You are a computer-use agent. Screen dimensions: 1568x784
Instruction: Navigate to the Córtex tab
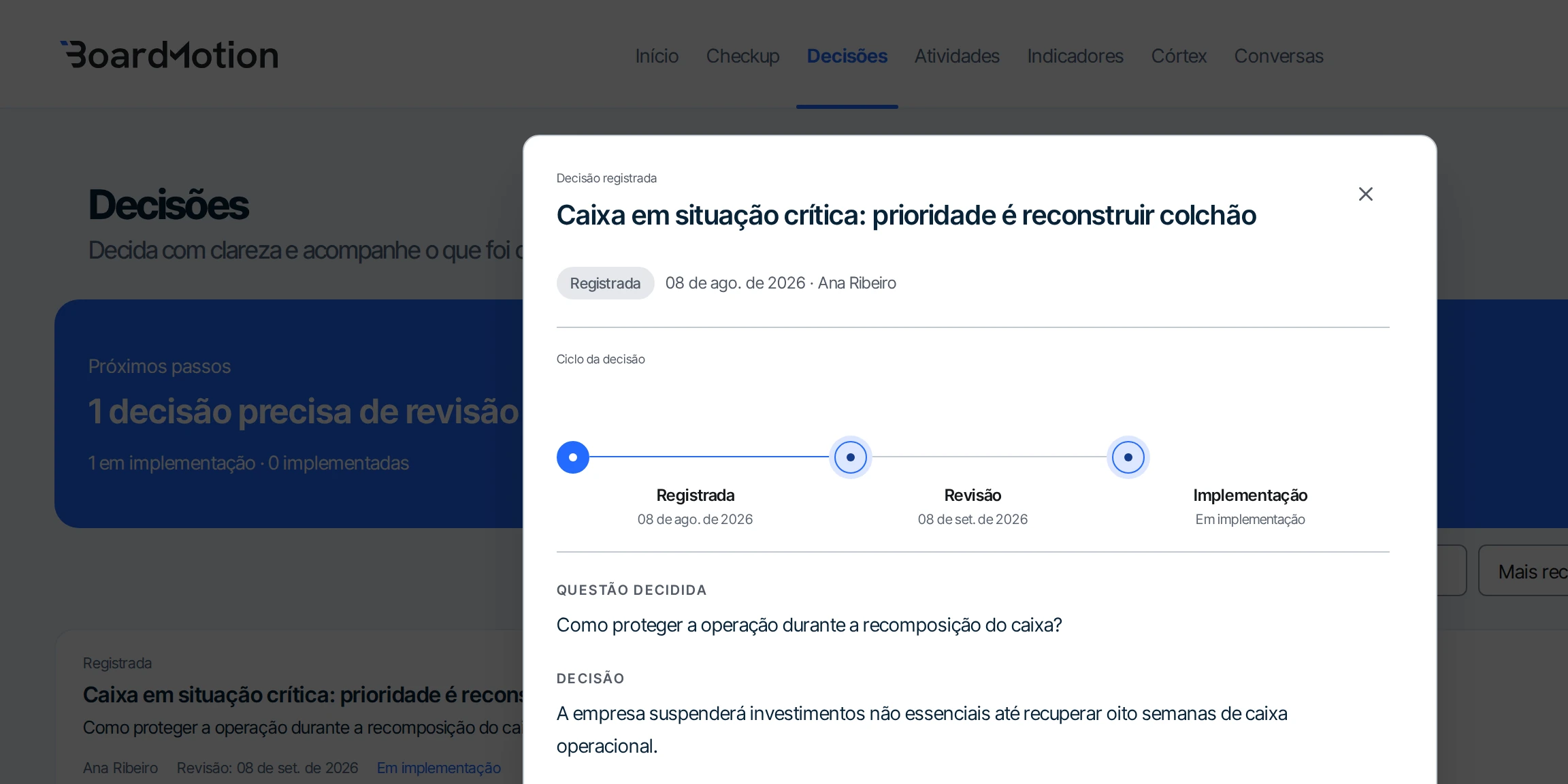point(1179,56)
